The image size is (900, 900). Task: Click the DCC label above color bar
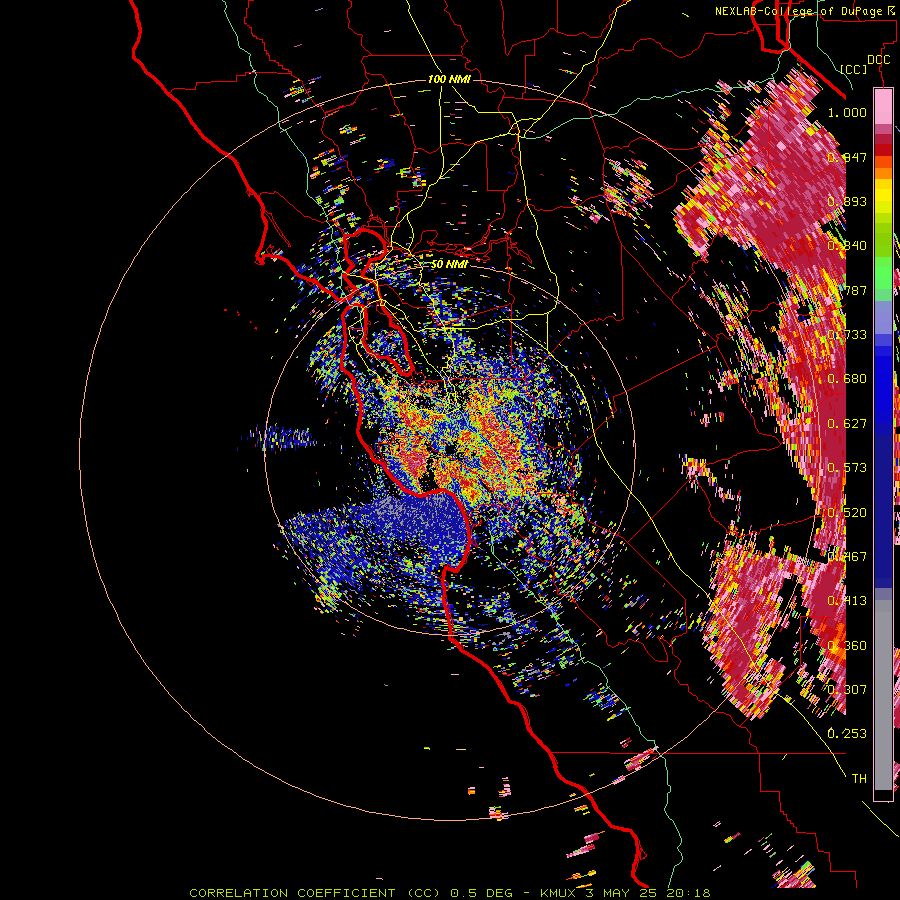(878, 60)
